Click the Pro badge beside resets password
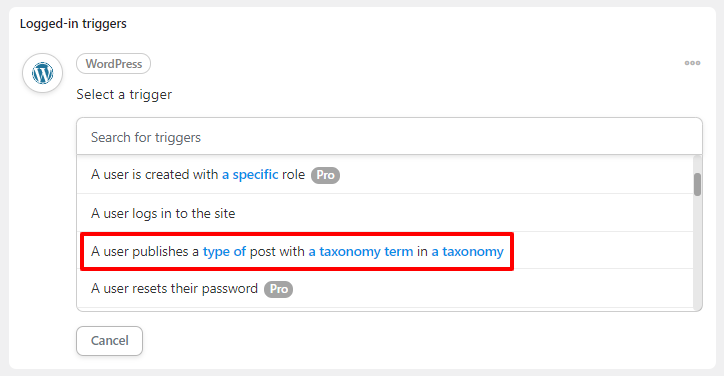724x376 pixels. [x=278, y=289]
